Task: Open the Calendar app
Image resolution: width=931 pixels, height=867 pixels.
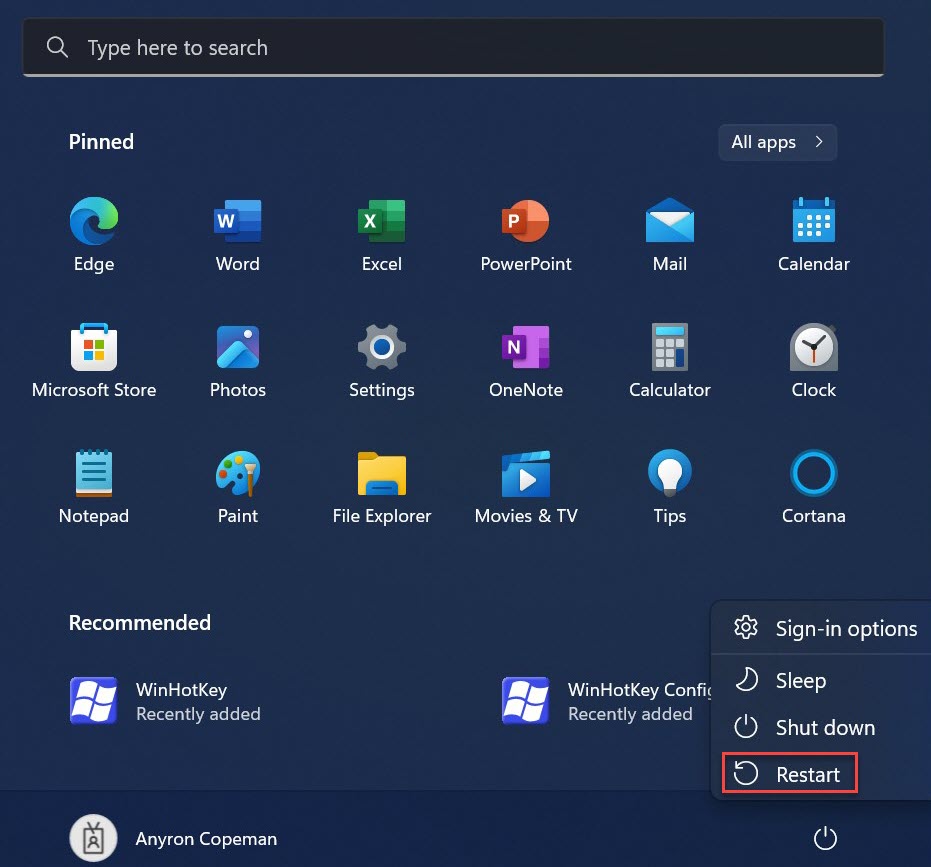Action: click(813, 235)
